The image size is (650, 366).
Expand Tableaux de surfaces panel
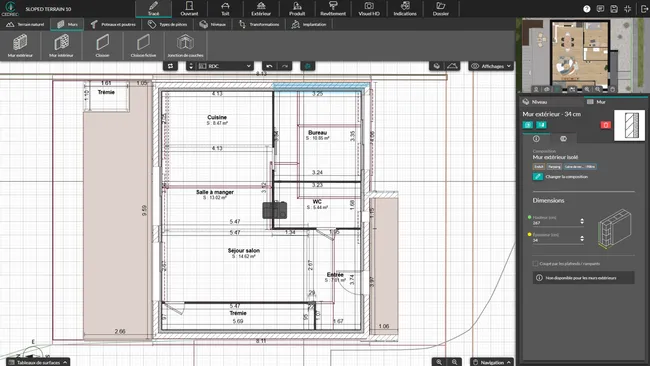point(38,362)
